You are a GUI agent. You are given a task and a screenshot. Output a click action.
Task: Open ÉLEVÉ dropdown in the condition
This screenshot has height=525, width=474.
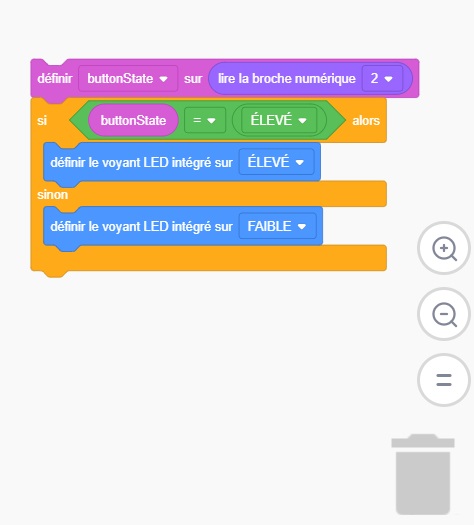[x=279, y=120]
